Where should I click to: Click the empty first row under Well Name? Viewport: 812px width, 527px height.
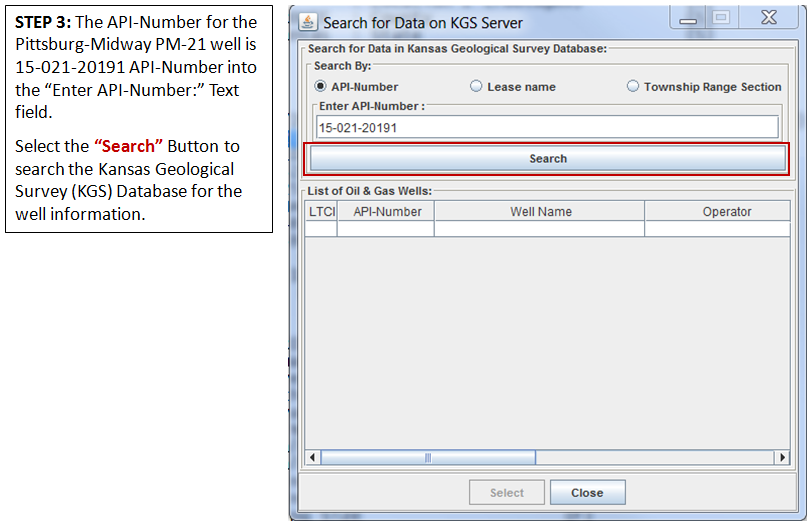[540, 229]
